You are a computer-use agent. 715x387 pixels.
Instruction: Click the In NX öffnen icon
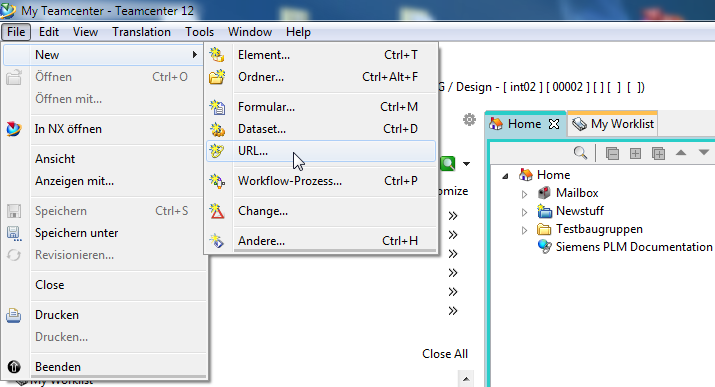[14, 129]
